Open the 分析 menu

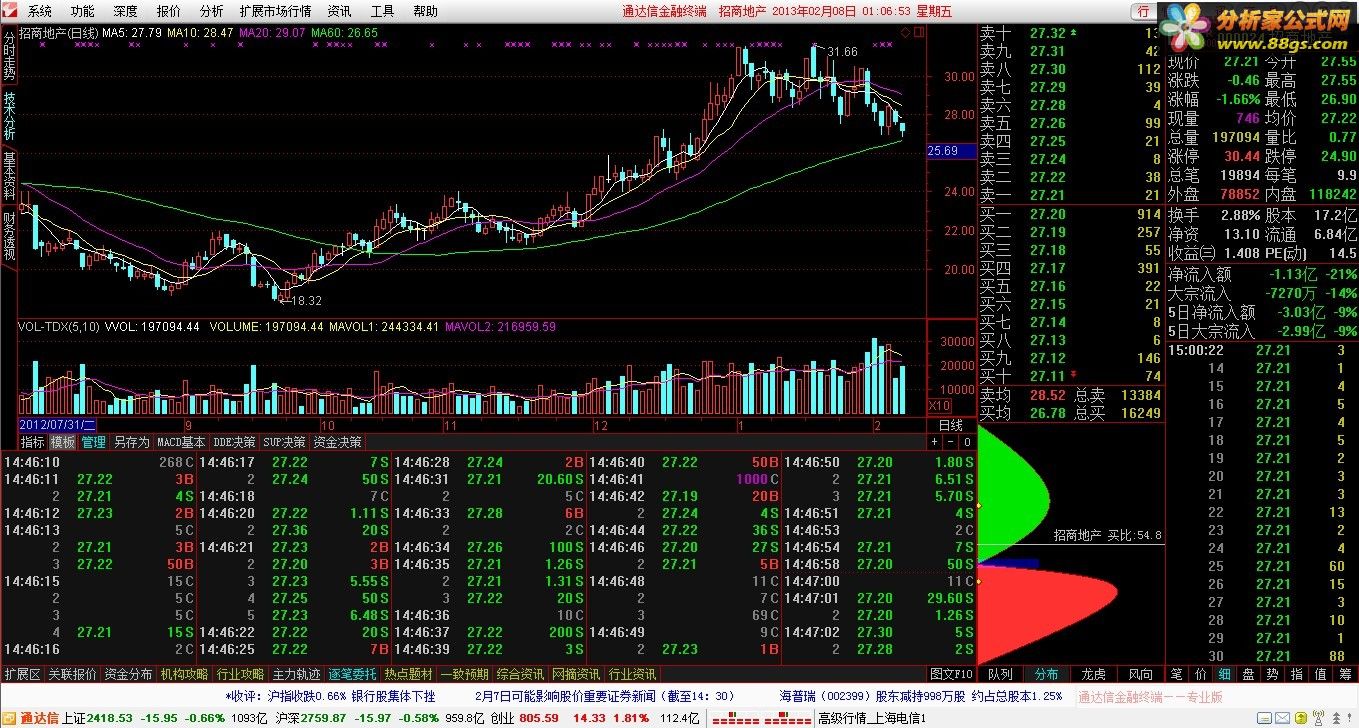[x=211, y=11]
